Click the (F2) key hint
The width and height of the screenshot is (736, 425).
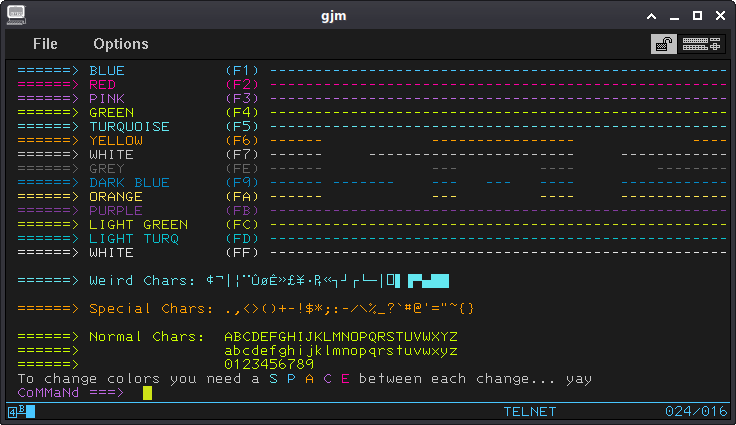(242, 85)
